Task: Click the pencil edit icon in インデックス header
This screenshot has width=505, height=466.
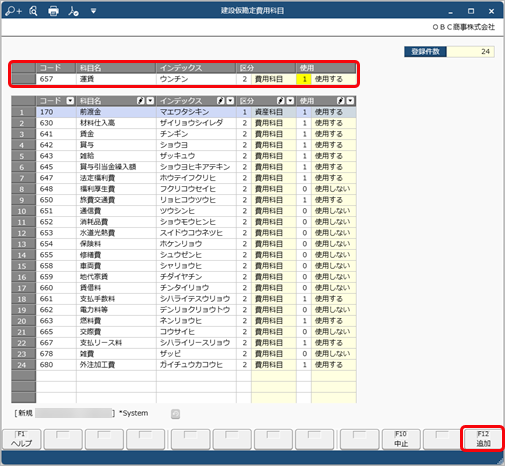Action: coord(220,101)
